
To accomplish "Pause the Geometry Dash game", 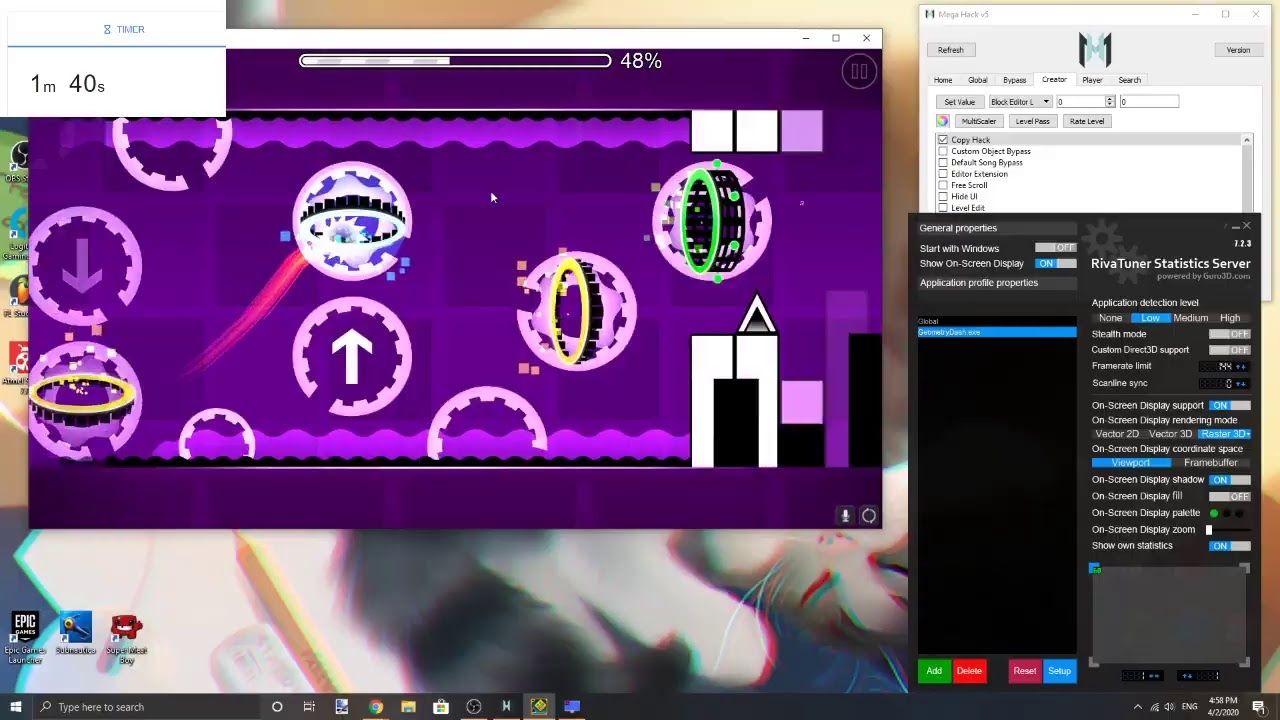I will coord(858,71).
